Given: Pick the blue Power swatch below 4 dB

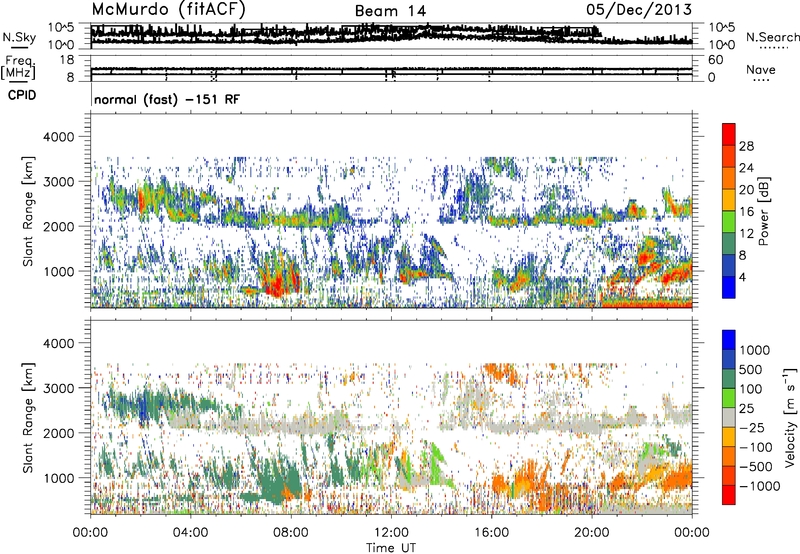Looking at the screenshot, I should pos(729,287).
